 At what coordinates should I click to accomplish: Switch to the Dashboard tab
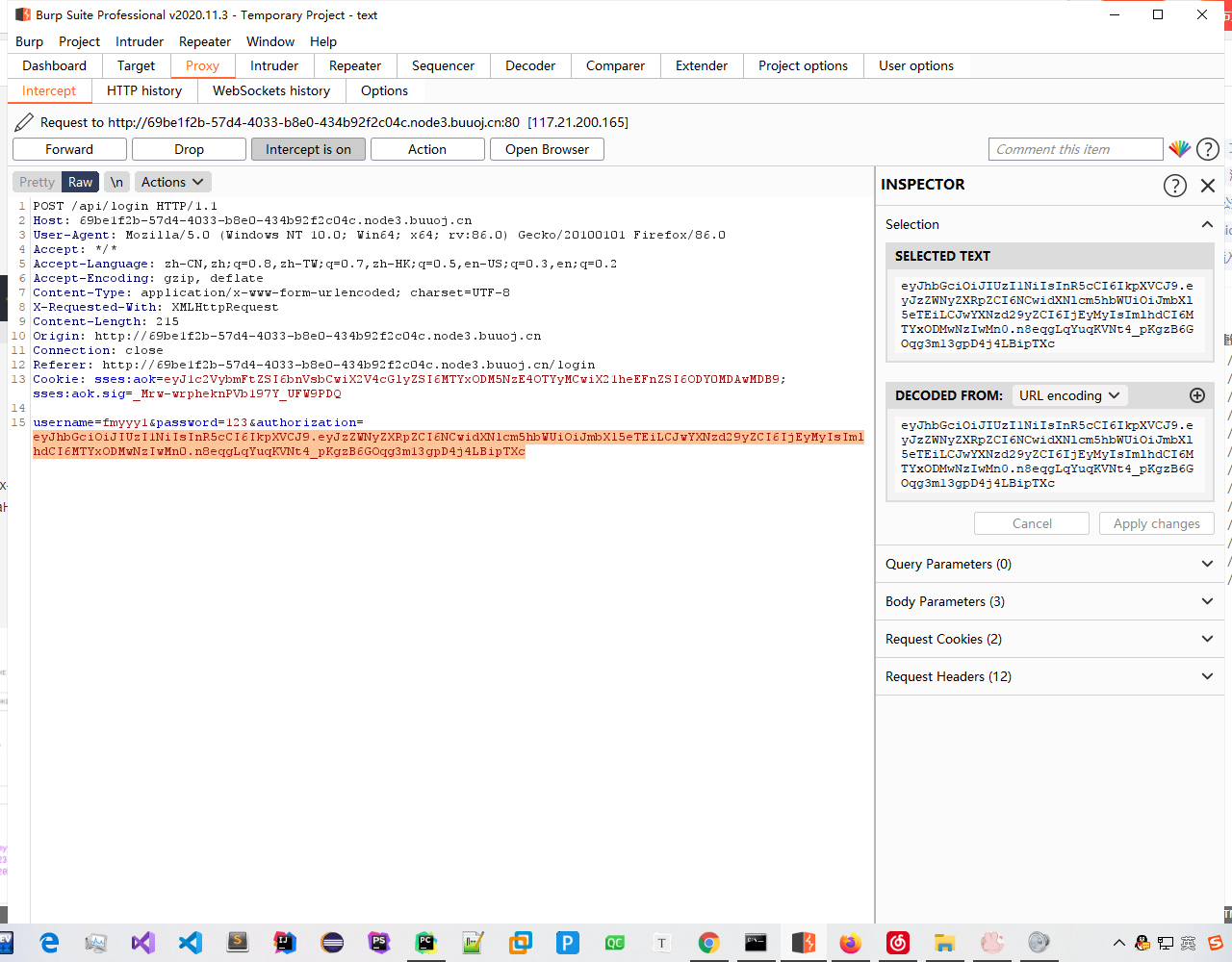[55, 65]
